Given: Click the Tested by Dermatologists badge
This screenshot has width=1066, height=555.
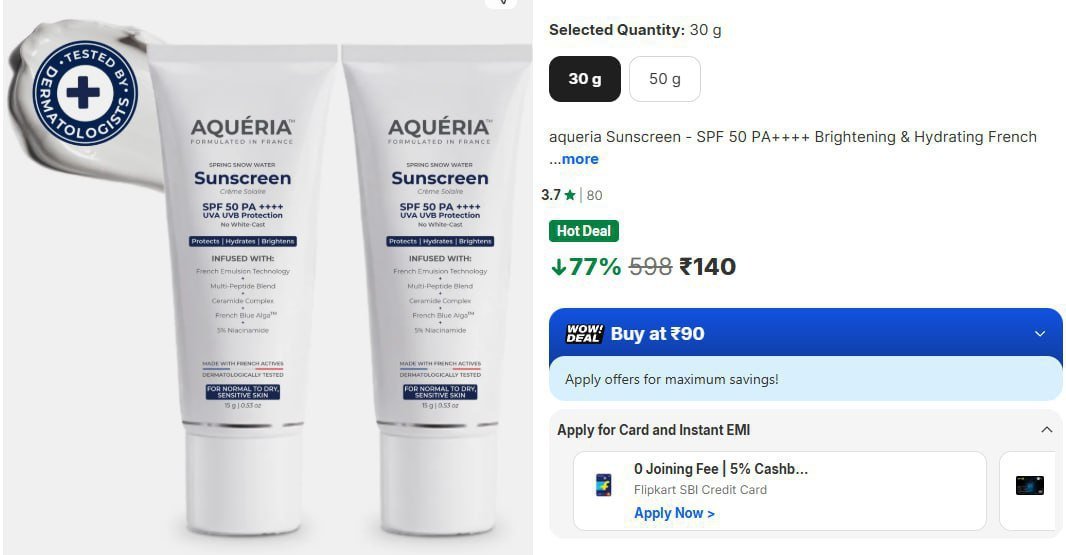Looking at the screenshot, I should click(85, 92).
